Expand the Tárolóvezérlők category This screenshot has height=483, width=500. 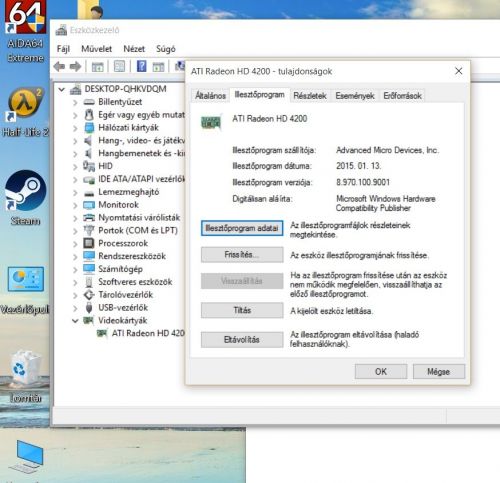(x=75, y=295)
